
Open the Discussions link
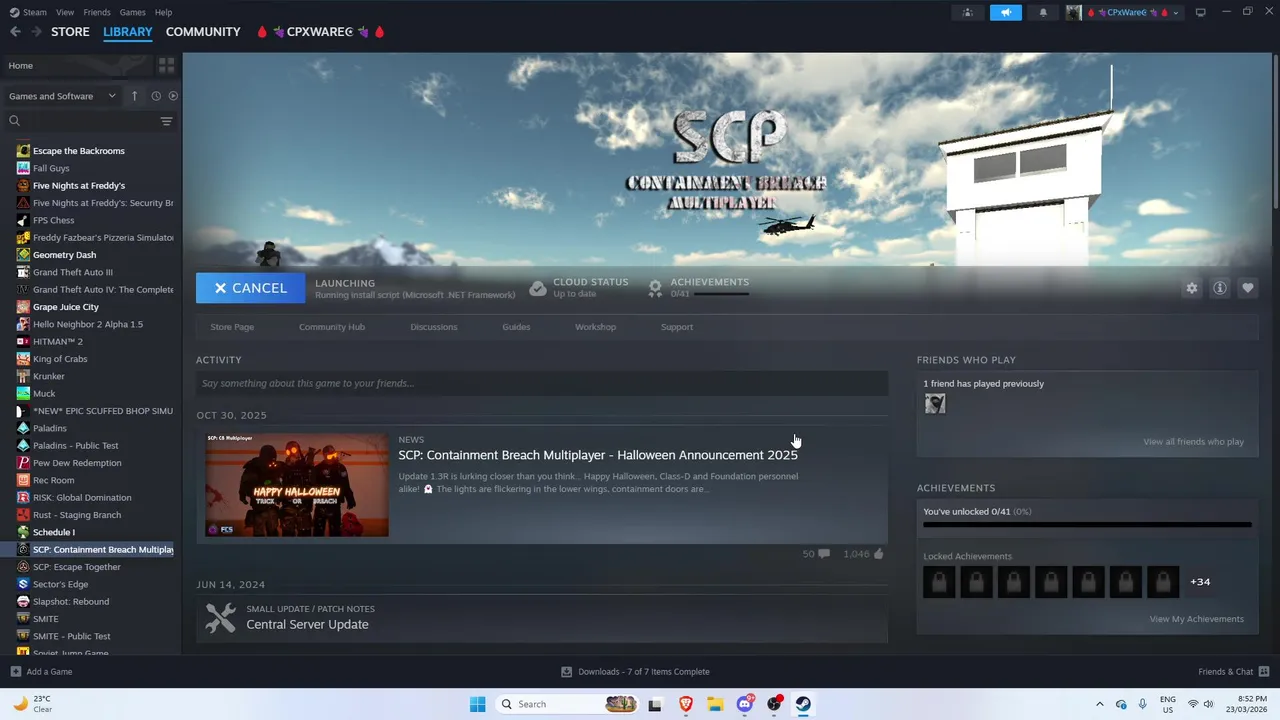click(434, 327)
